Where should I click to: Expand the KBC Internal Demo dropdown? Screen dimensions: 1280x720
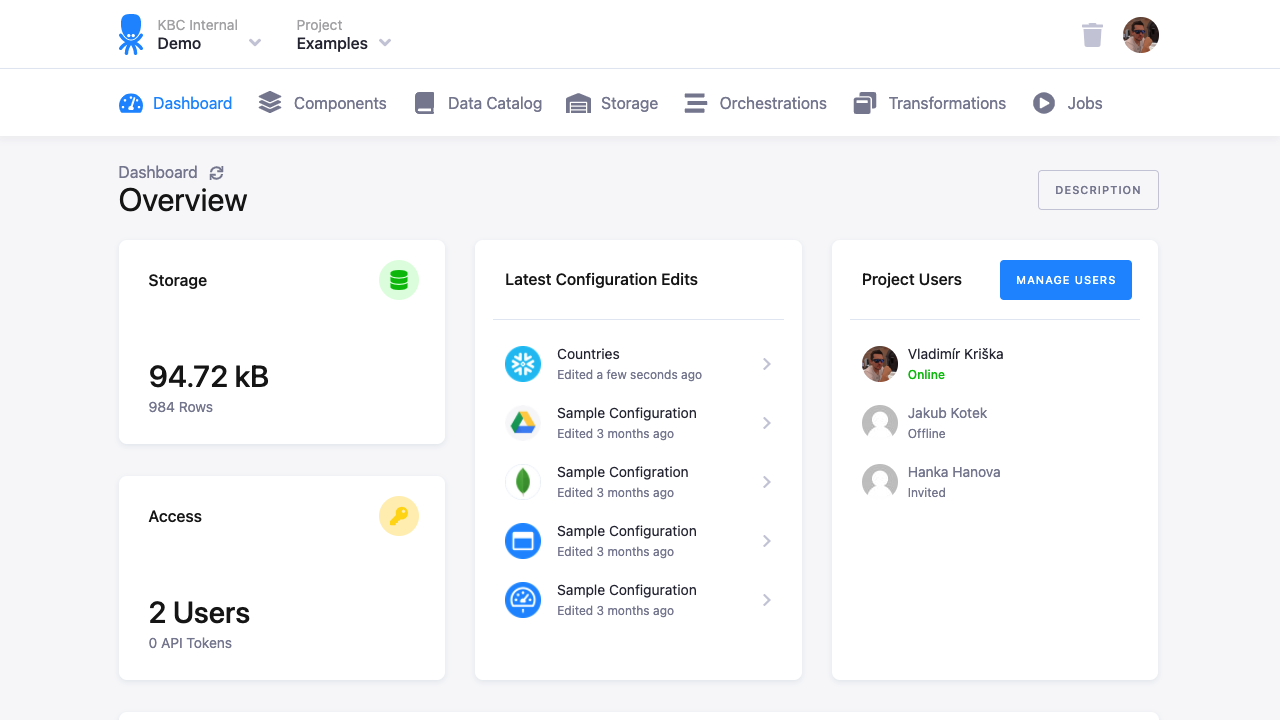tap(255, 43)
